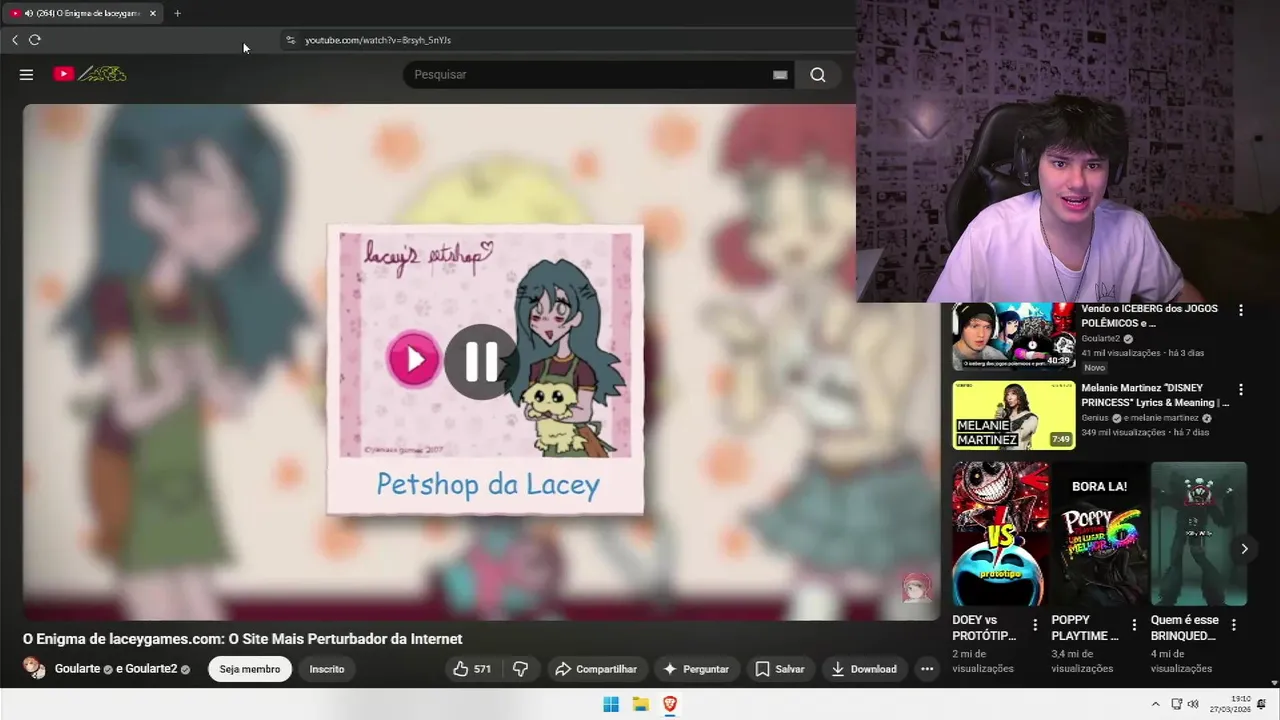Click the channel watermark in video corner

pyautogui.click(x=916, y=588)
